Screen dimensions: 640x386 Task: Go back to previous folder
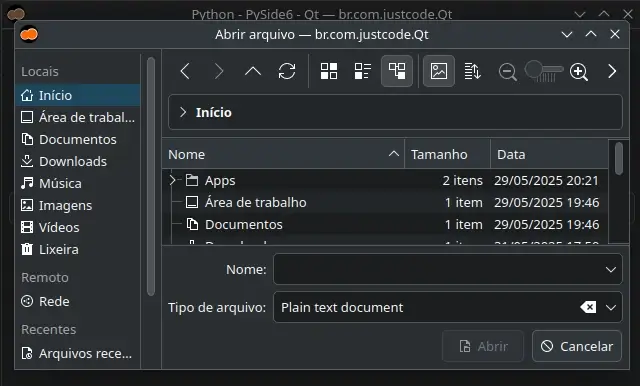pyautogui.click(x=185, y=71)
